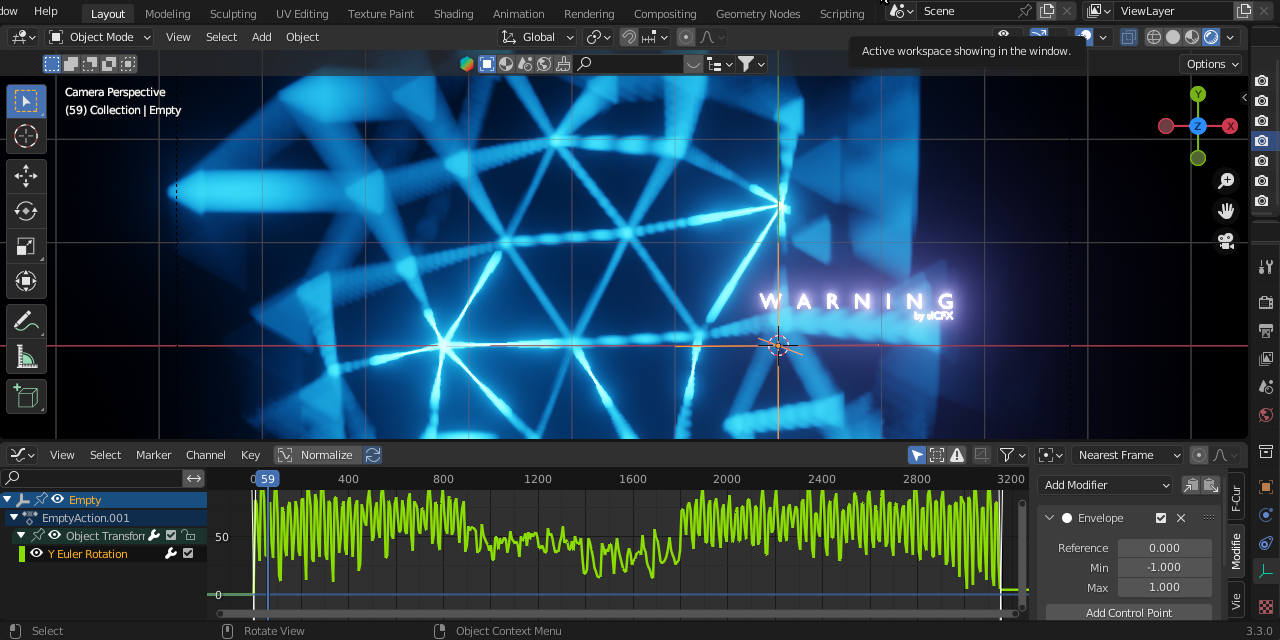Select the Move tool in the viewport toolbar
1280x640 pixels.
pos(26,175)
